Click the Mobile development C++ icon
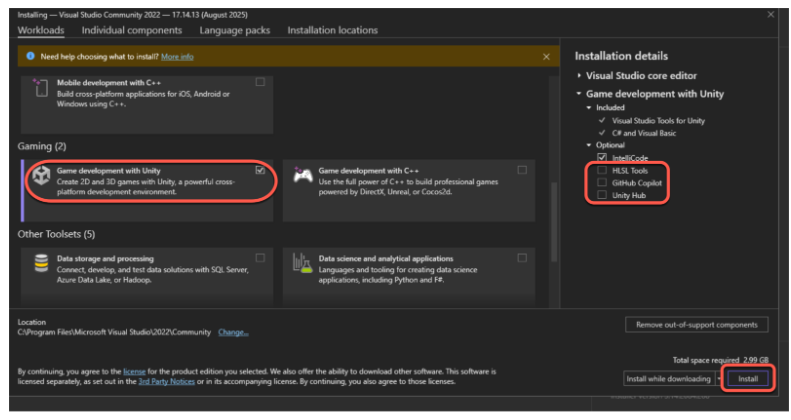791x420 pixels. (41, 88)
